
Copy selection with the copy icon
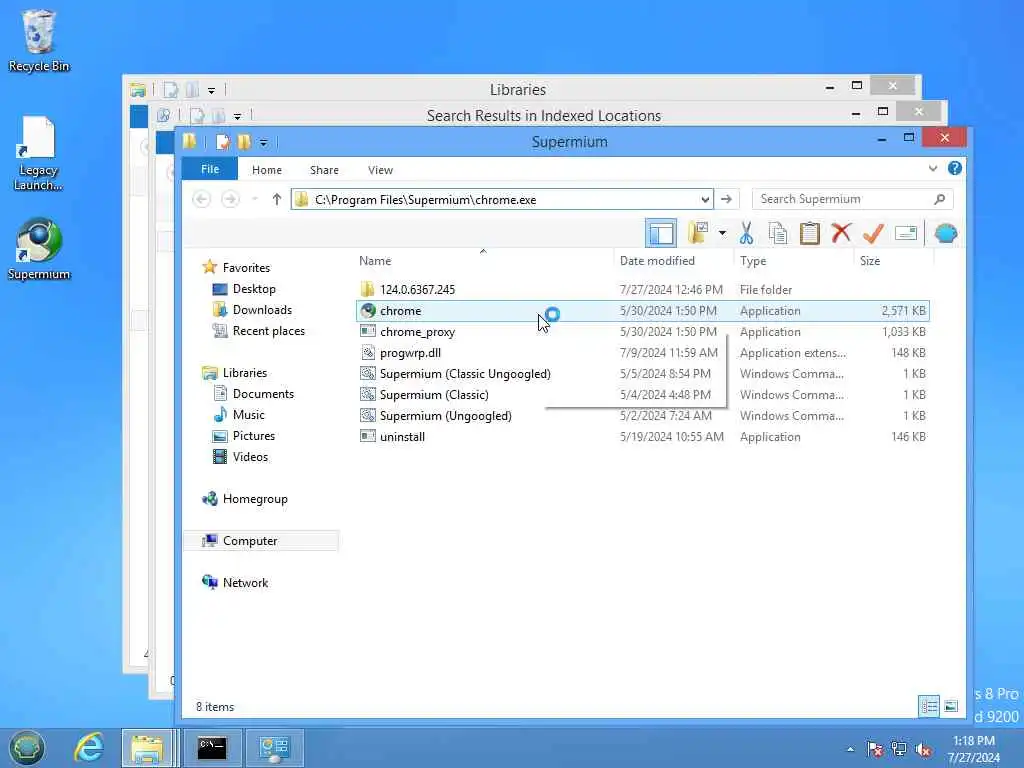[x=777, y=233]
